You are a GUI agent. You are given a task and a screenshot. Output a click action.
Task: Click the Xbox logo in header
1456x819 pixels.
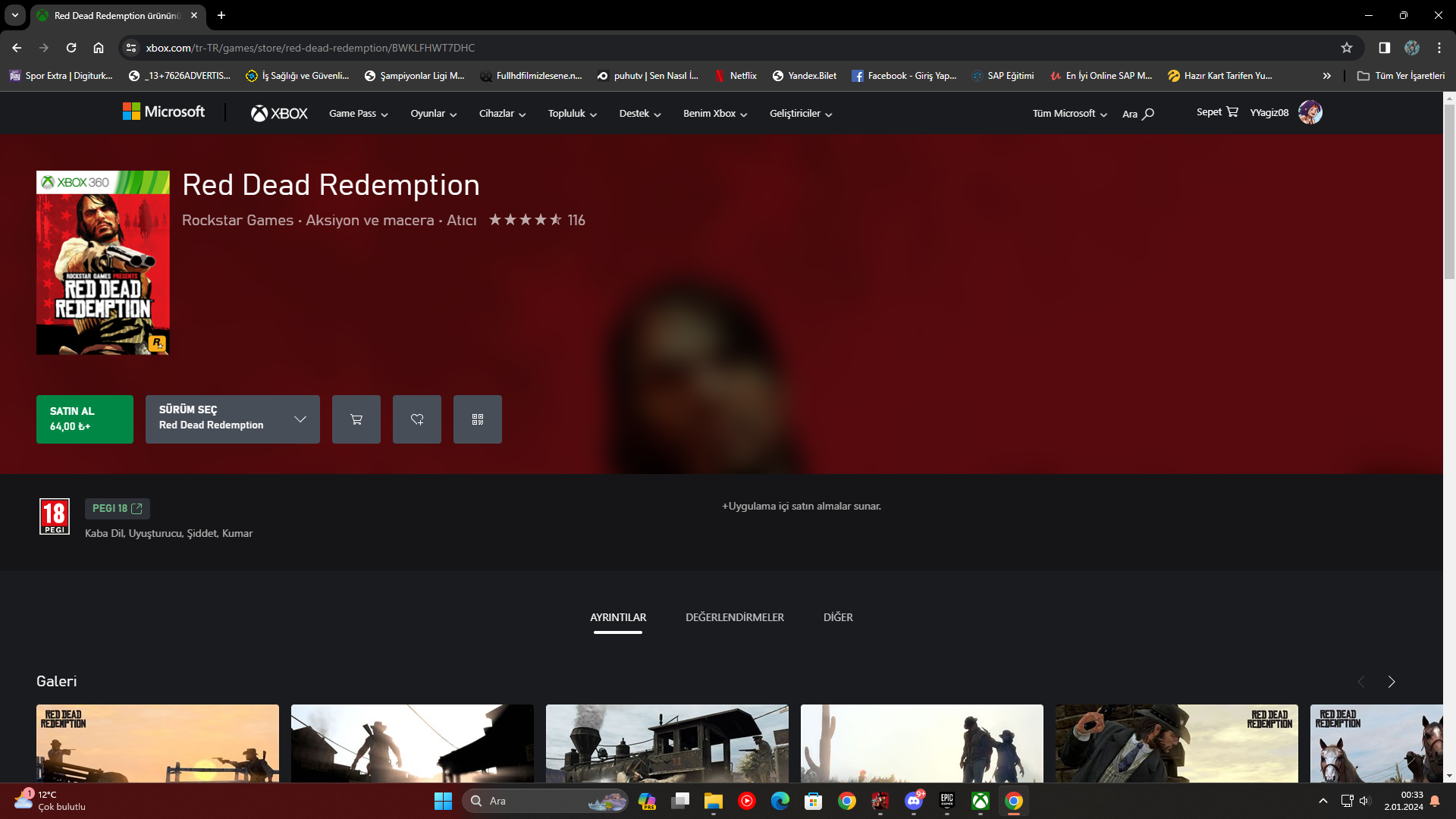[x=279, y=113]
